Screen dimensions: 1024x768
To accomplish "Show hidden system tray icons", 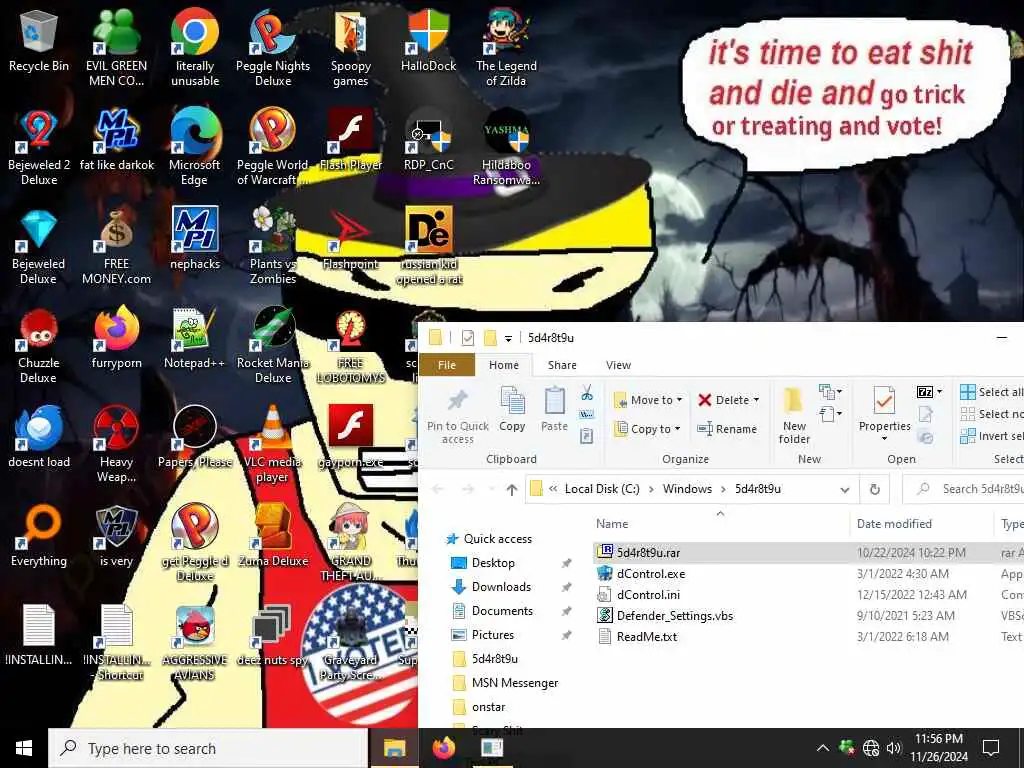I will tap(823, 748).
